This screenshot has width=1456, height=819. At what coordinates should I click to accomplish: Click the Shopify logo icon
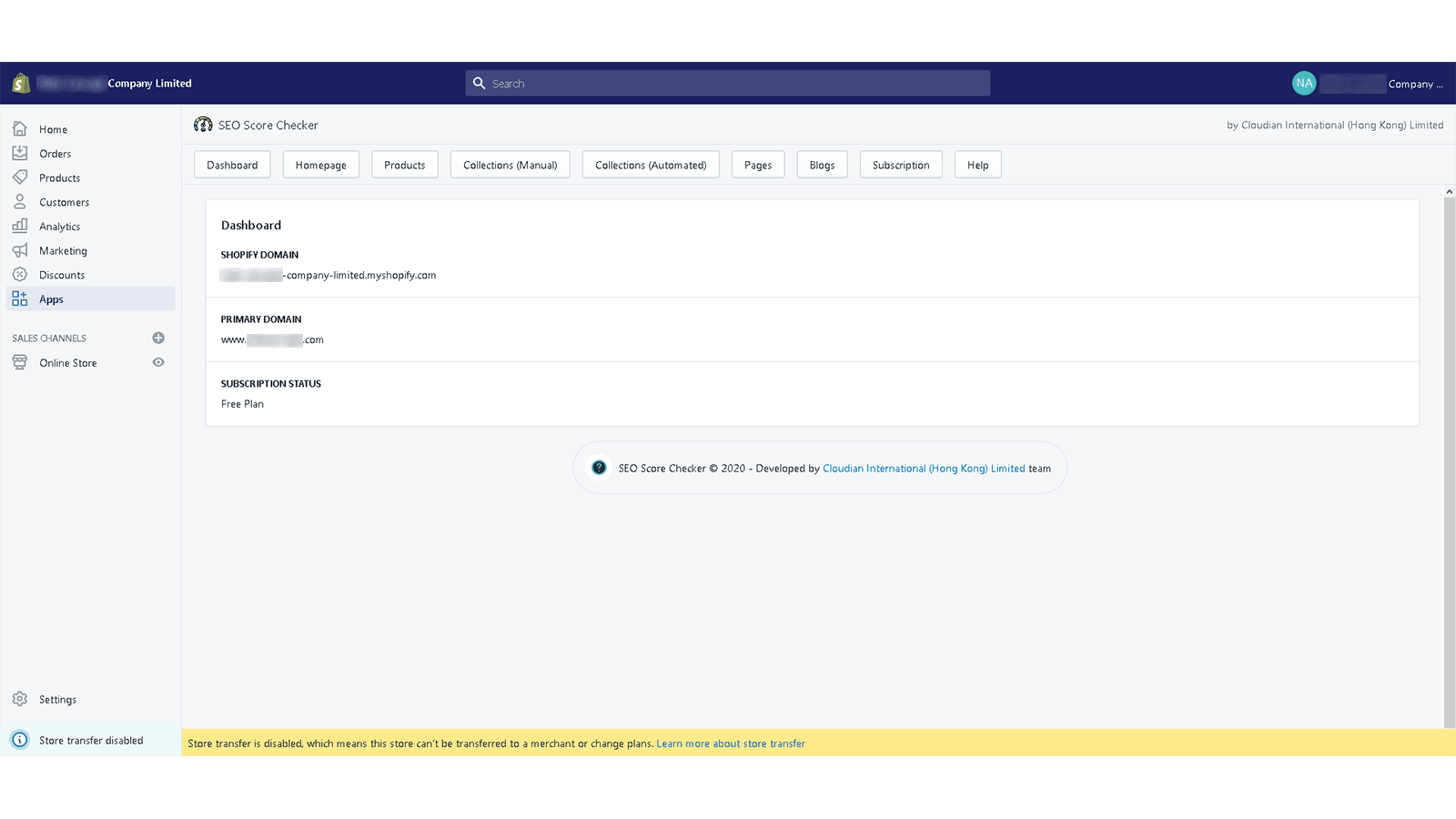[x=21, y=84]
